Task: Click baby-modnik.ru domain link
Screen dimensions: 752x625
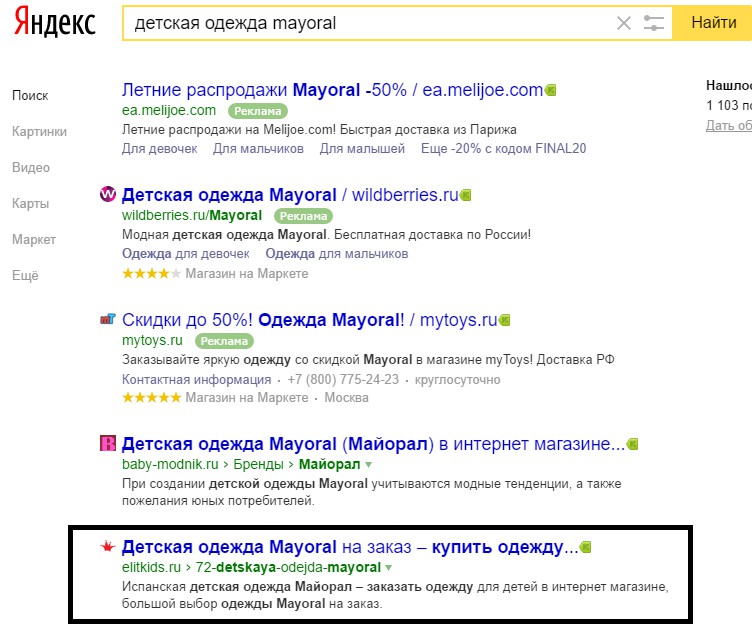Action: (170, 464)
